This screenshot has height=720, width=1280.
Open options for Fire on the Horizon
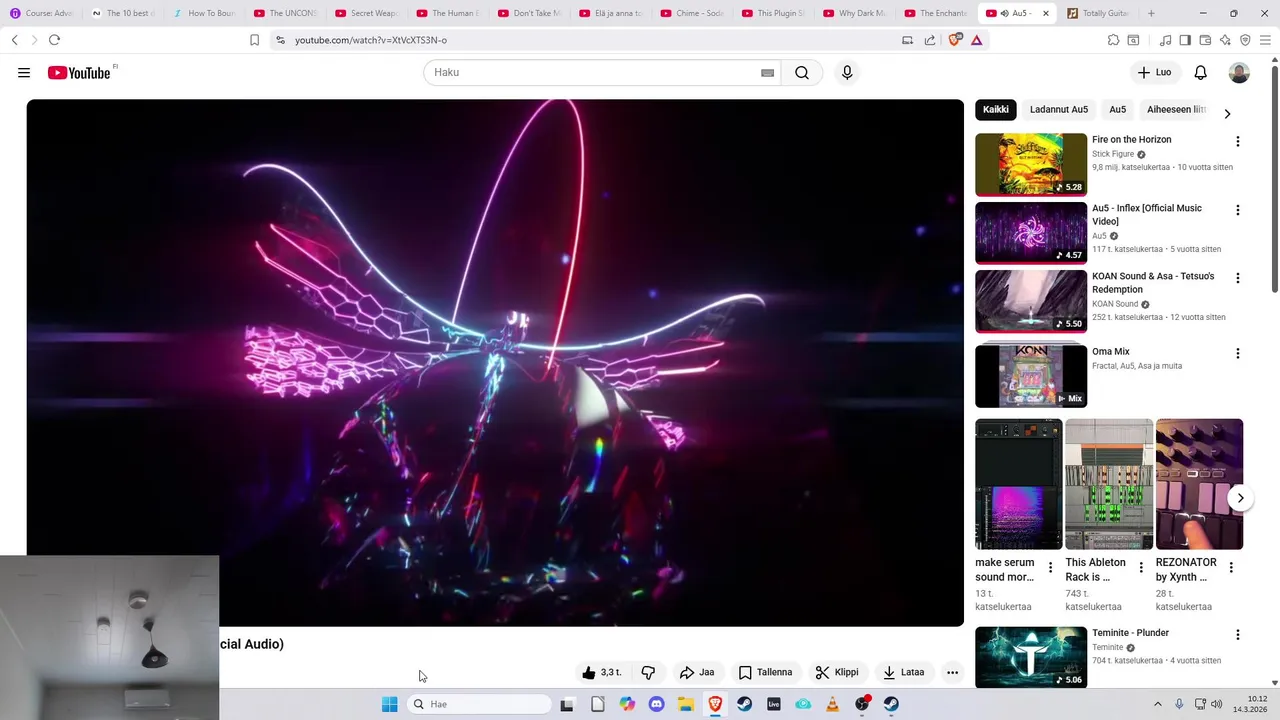coord(1238,142)
